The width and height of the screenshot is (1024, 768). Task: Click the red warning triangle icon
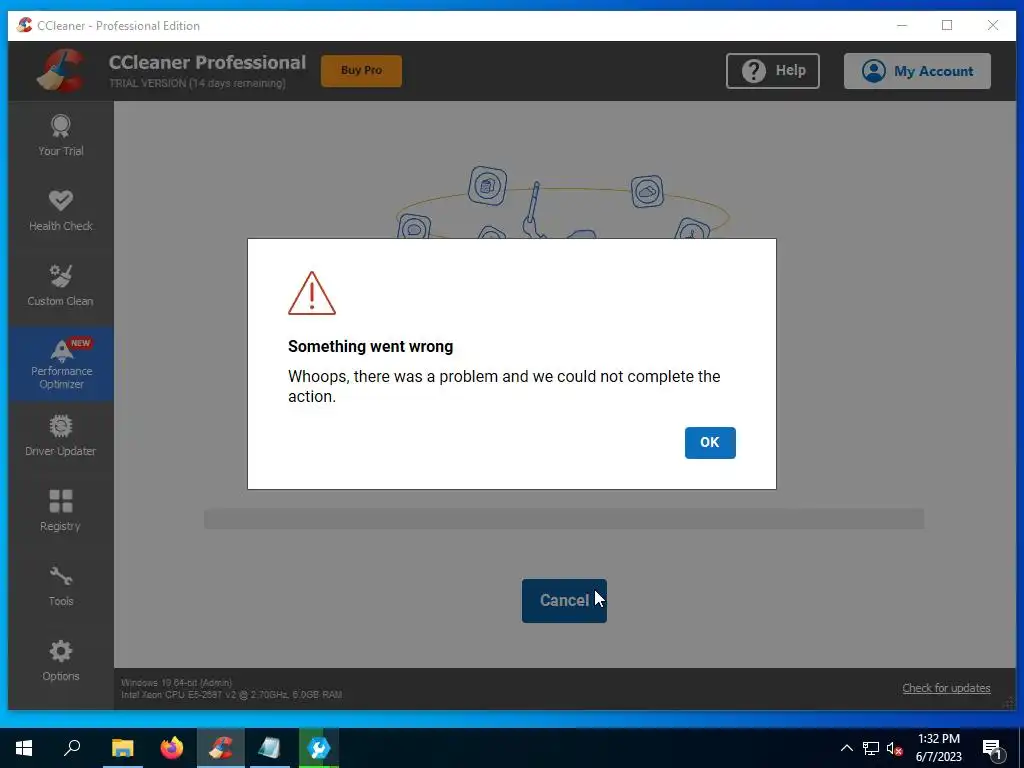tap(312, 293)
